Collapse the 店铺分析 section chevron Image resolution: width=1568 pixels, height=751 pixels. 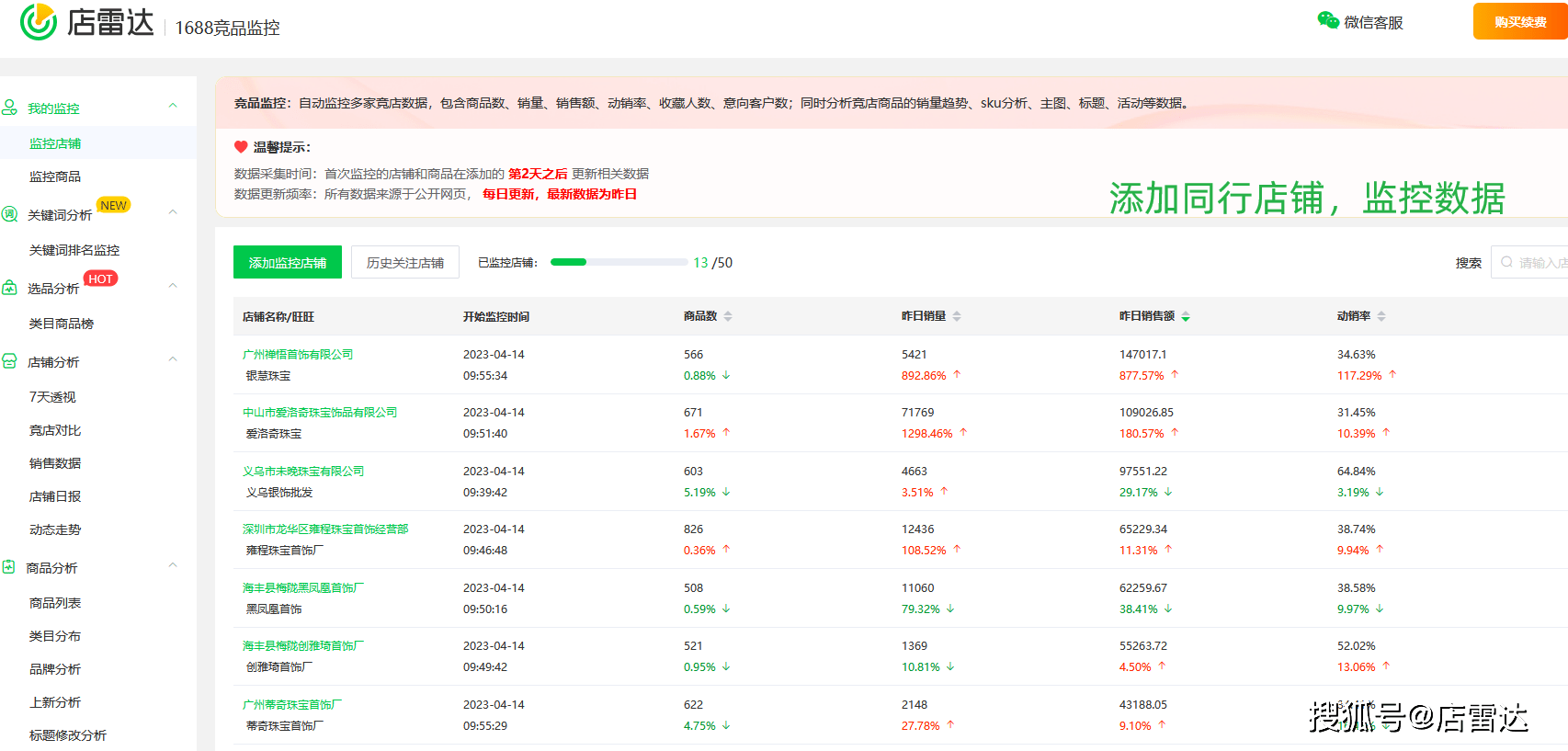pos(173,359)
